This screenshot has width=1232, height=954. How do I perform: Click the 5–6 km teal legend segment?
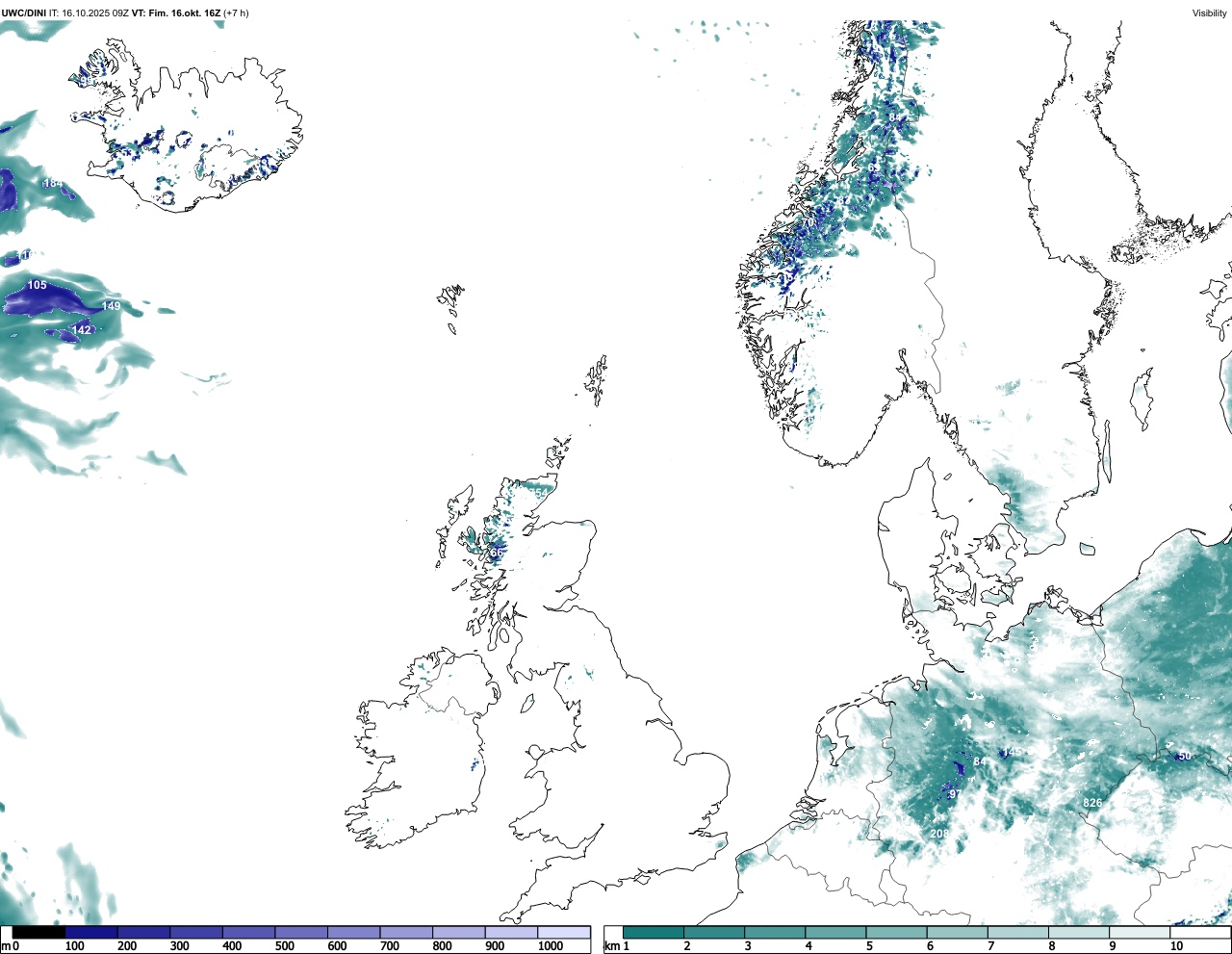click(x=897, y=932)
